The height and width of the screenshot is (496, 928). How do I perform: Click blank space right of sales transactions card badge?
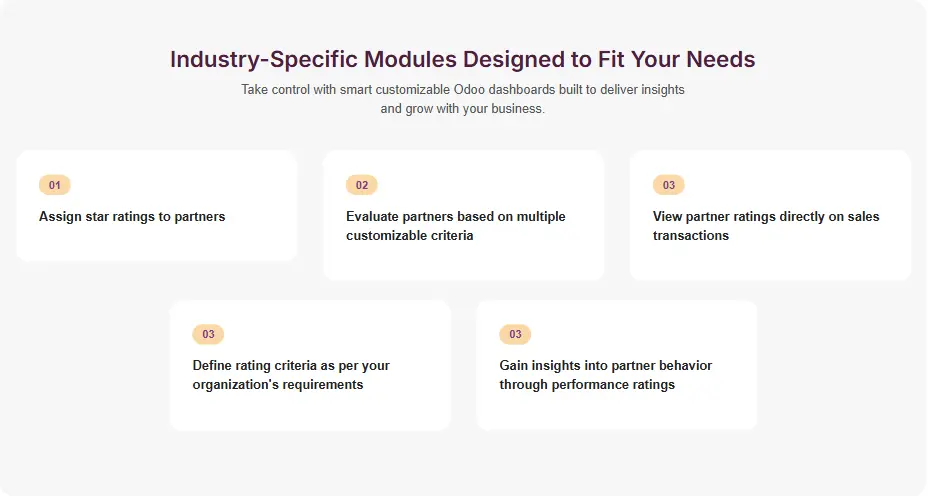790,185
